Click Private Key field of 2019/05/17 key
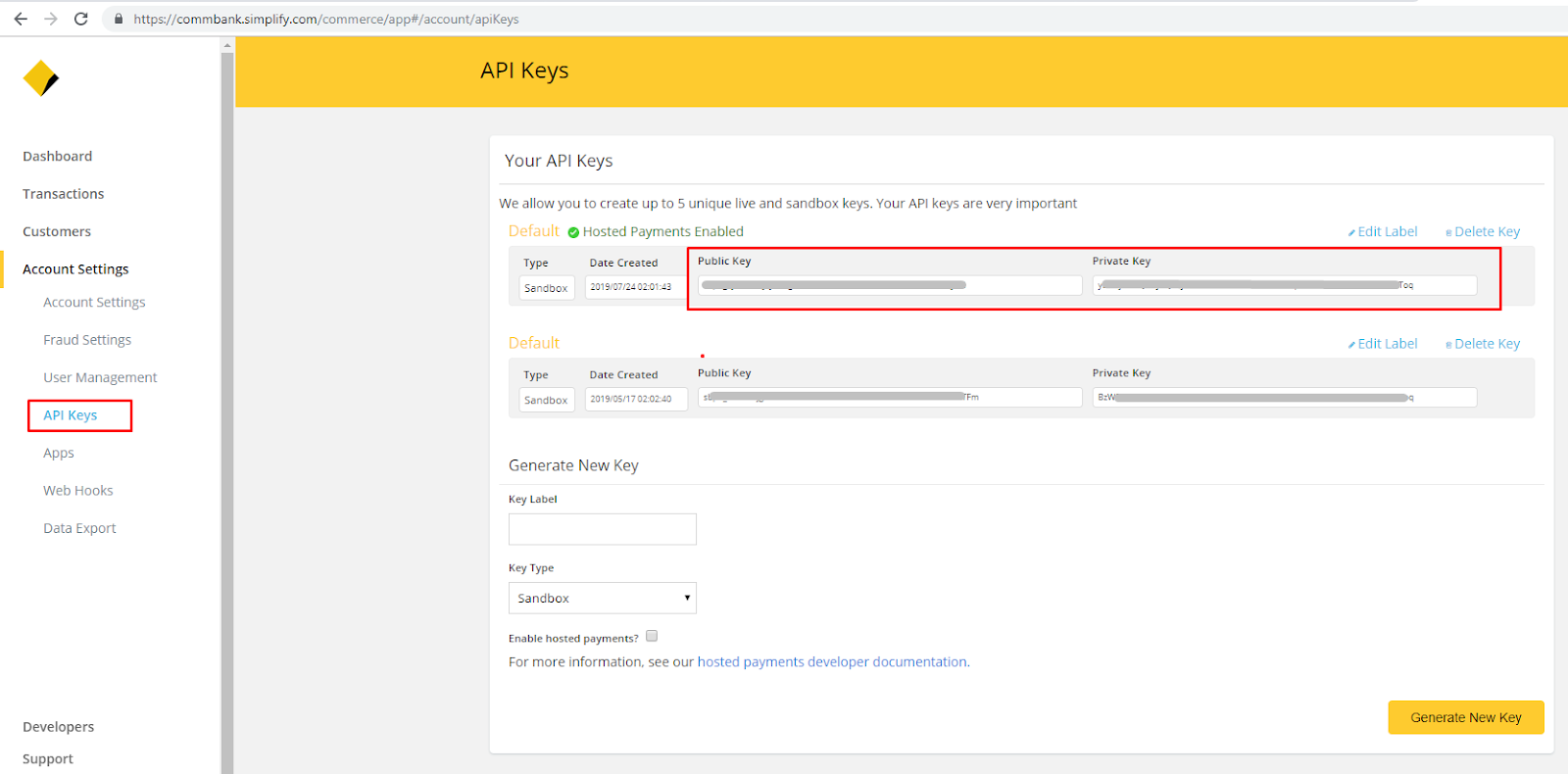 click(x=1285, y=397)
